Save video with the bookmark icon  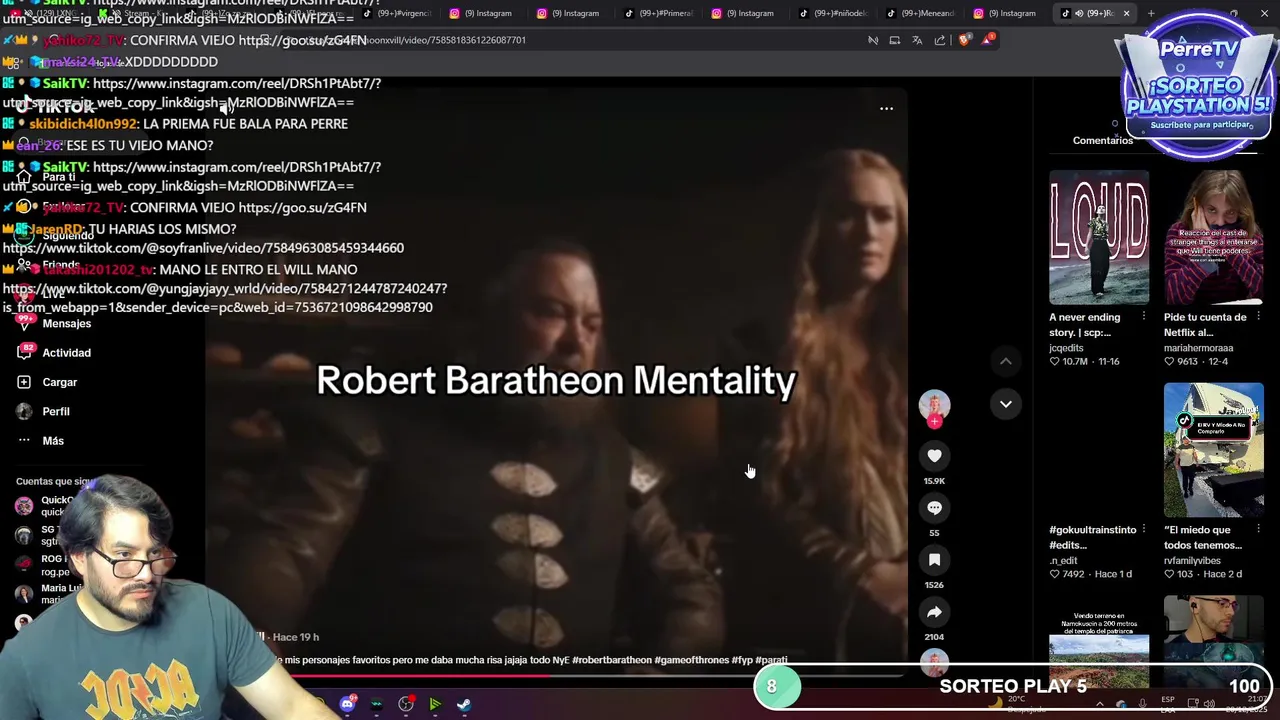tap(934, 560)
